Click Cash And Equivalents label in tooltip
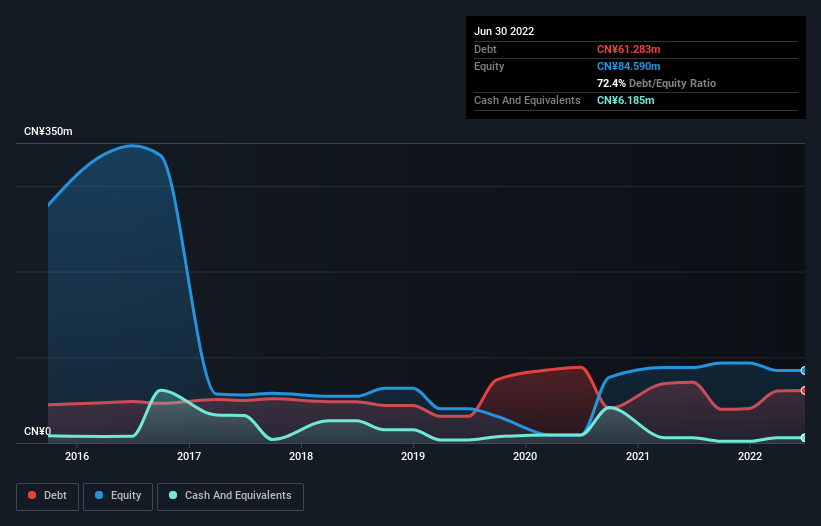 (x=527, y=100)
